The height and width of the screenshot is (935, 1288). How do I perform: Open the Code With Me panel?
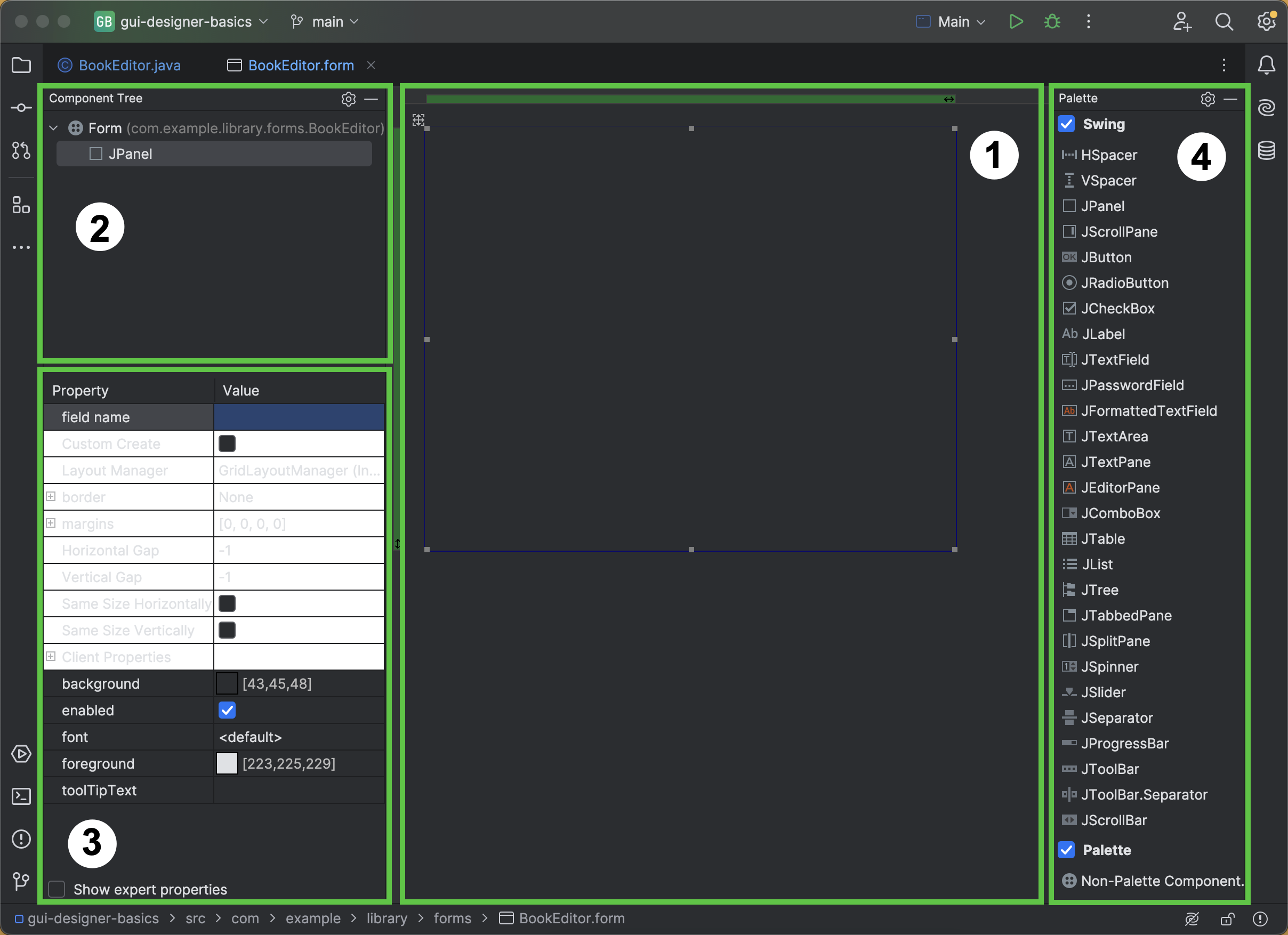tap(1182, 21)
